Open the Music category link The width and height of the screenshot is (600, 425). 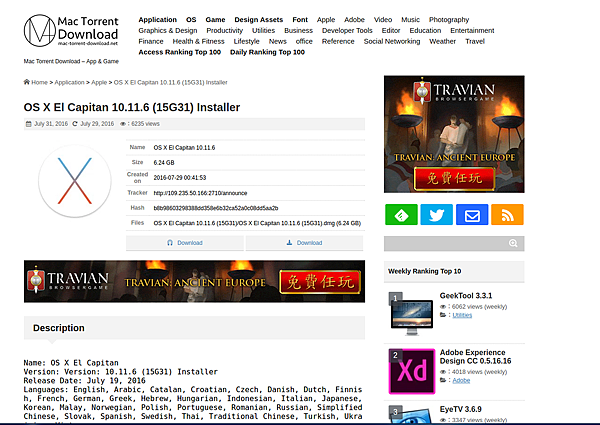pos(411,20)
